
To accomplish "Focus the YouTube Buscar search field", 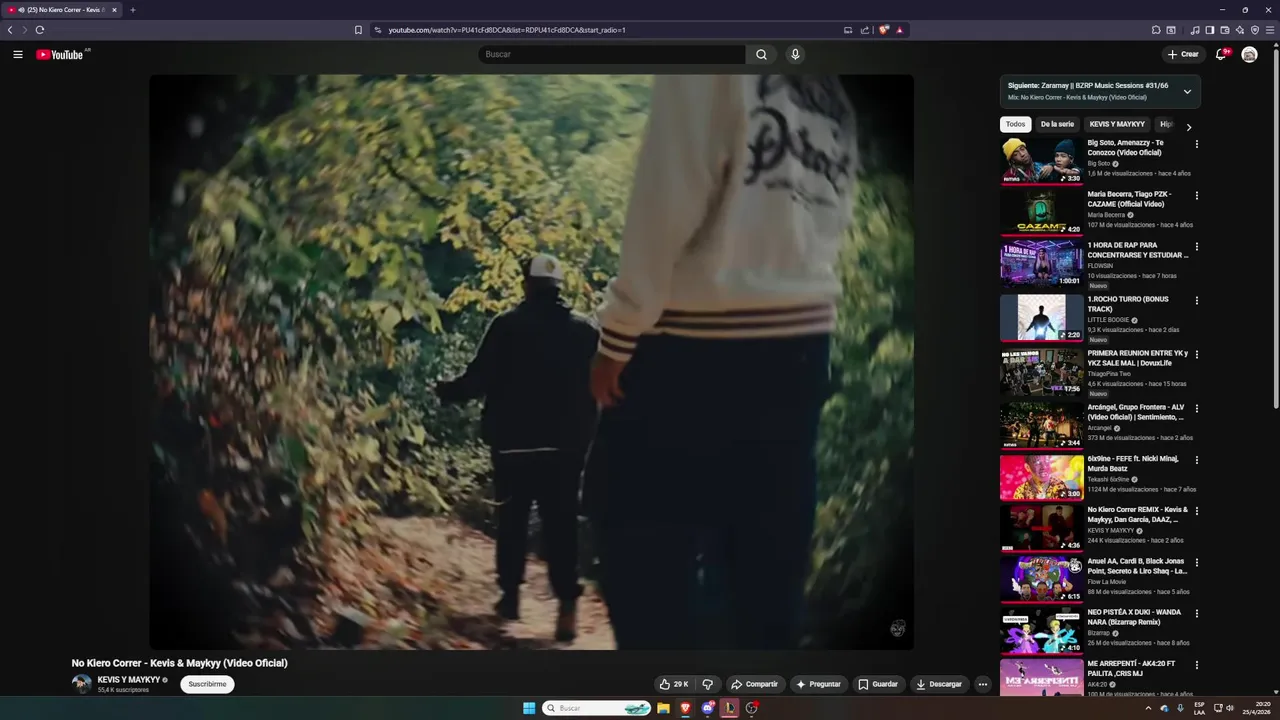I will pyautogui.click(x=612, y=54).
